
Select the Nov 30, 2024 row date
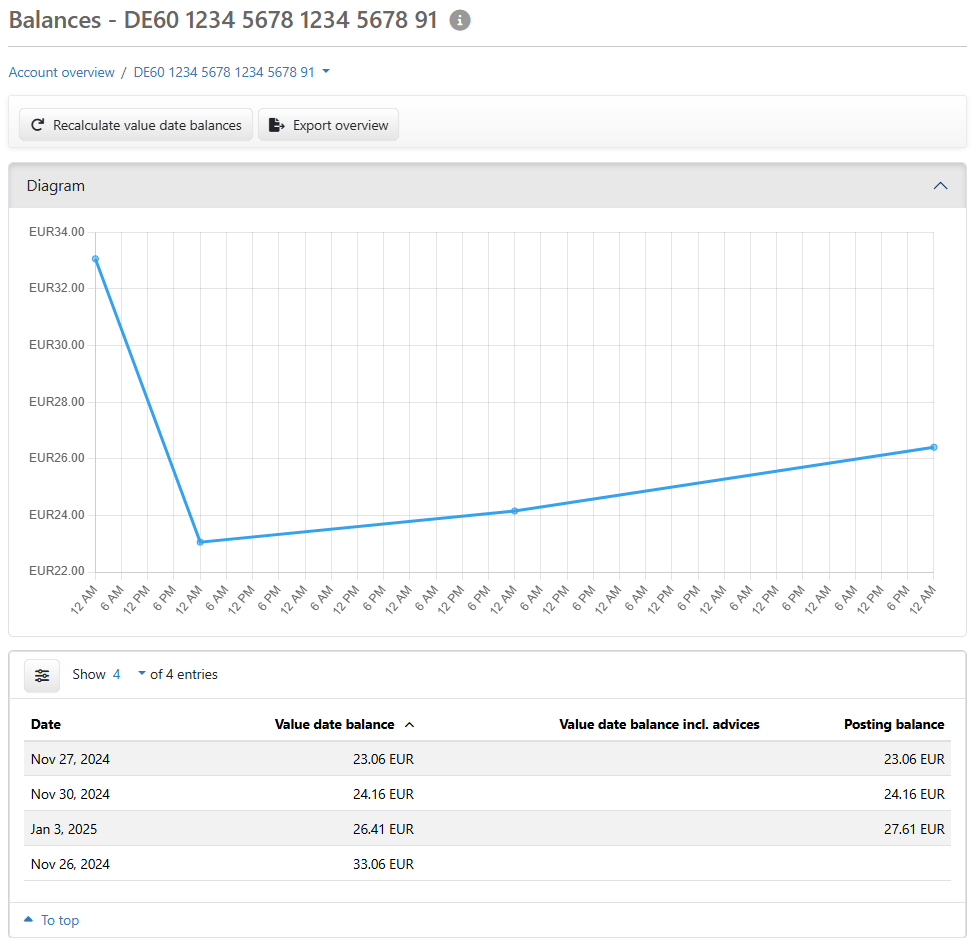click(x=70, y=794)
